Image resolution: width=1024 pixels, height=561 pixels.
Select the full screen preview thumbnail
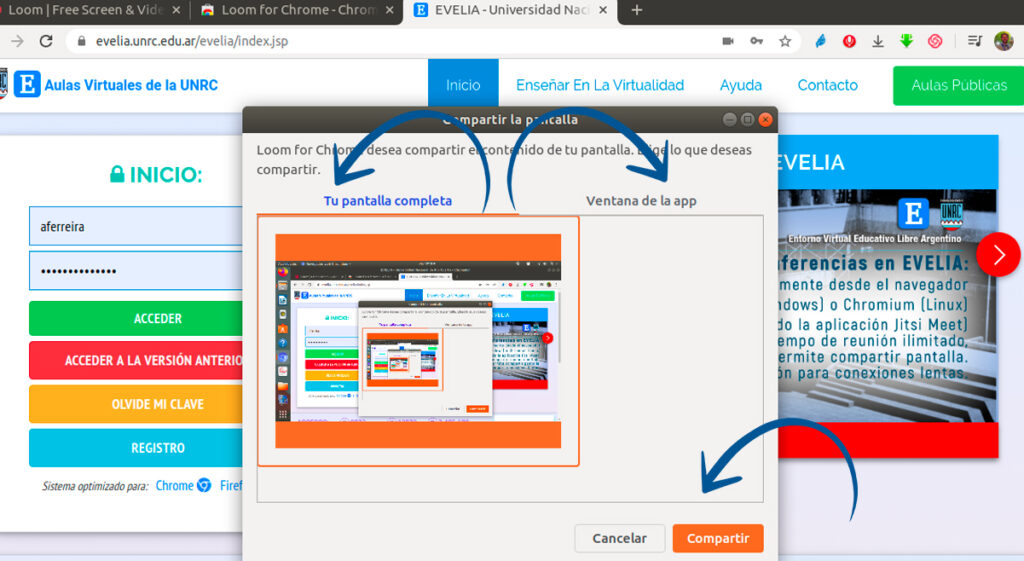(418, 341)
